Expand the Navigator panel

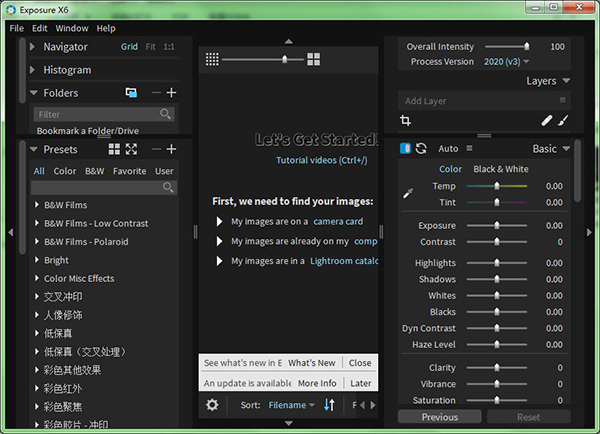pyautogui.click(x=33, y=47)
